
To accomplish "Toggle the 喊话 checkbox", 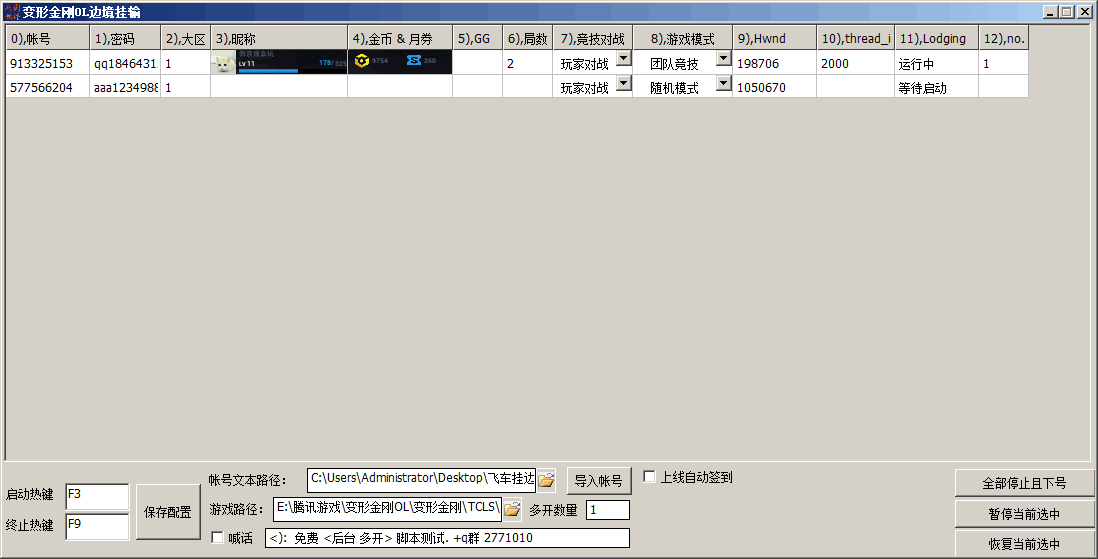I will 217,538.
